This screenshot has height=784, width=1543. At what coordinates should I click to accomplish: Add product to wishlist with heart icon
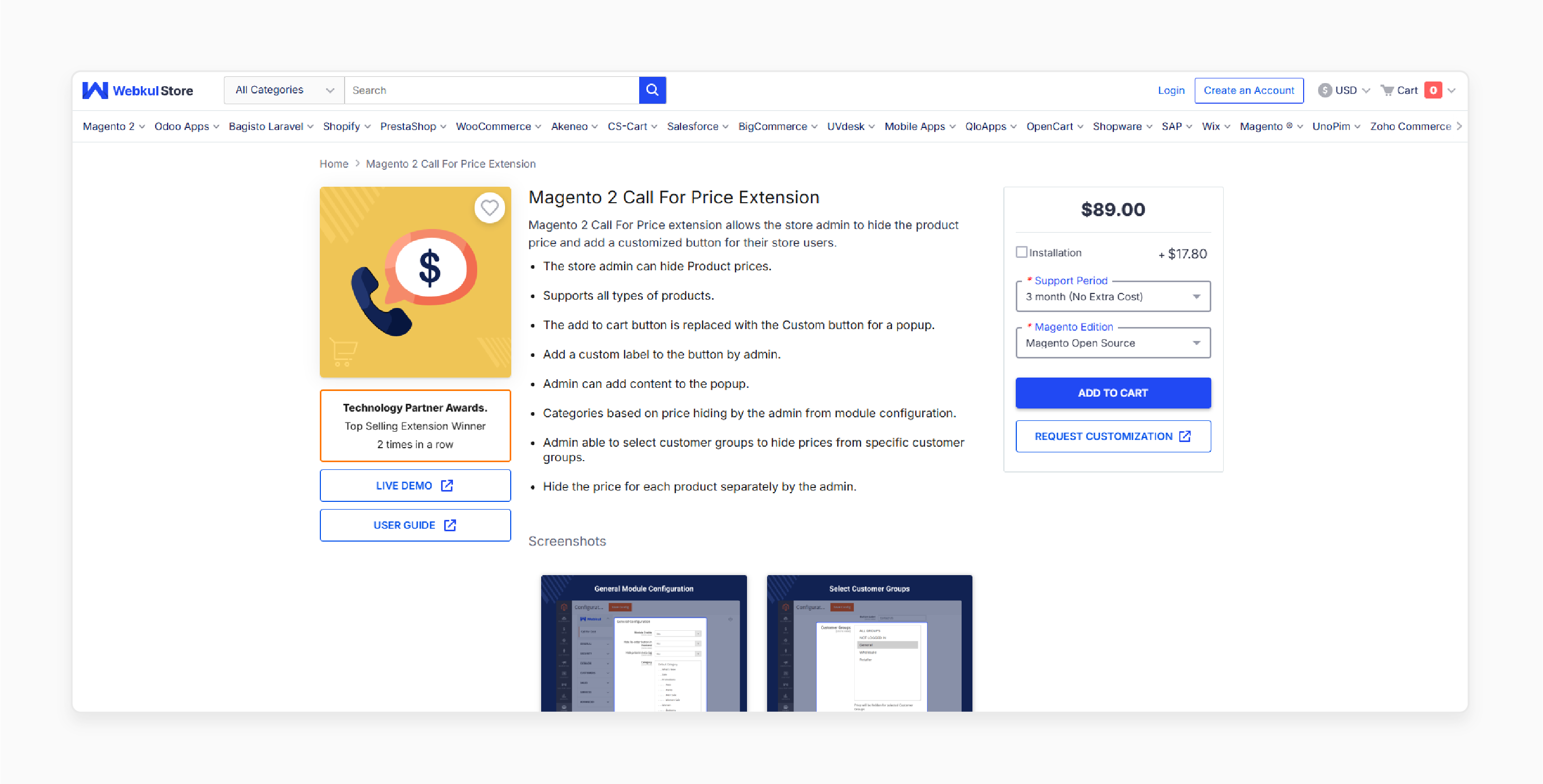tap(490, 208)
